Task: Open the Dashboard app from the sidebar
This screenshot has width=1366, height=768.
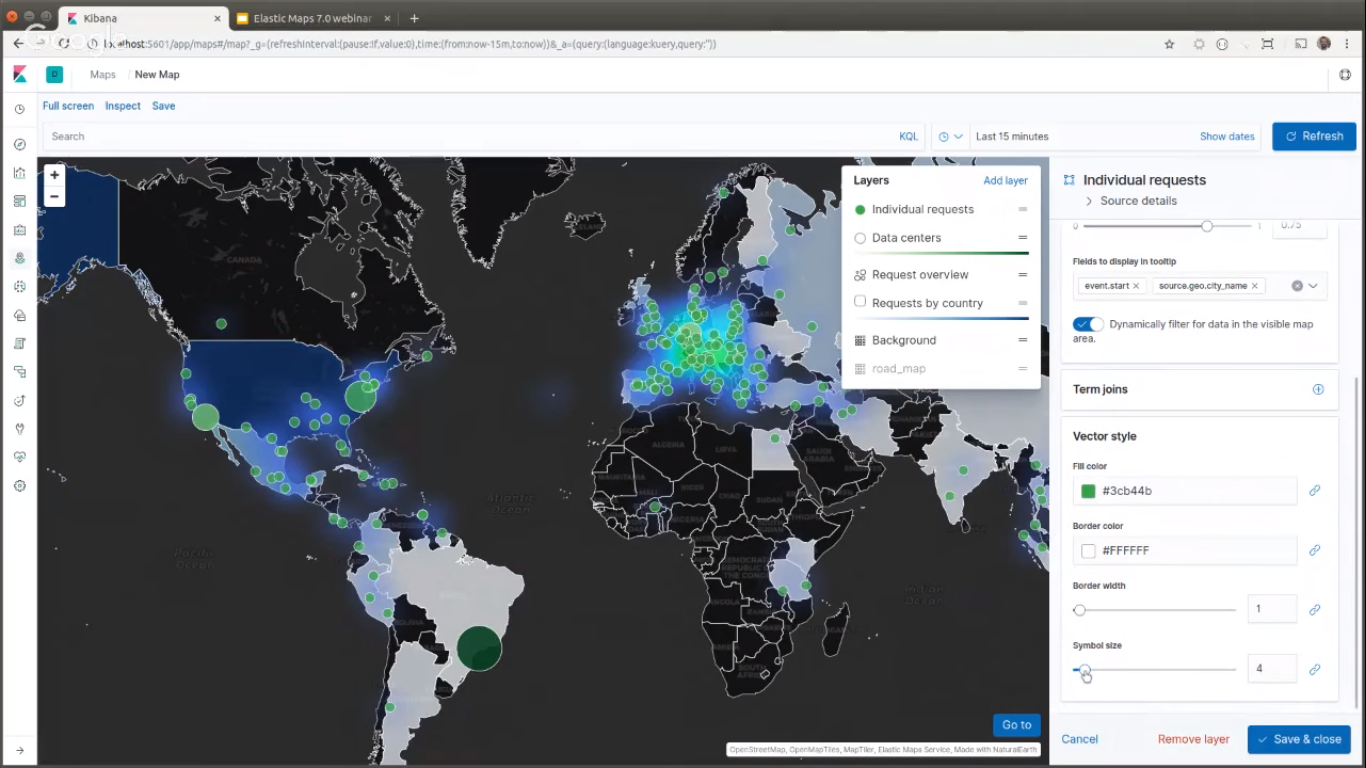Action: click(x=18, y=200)
